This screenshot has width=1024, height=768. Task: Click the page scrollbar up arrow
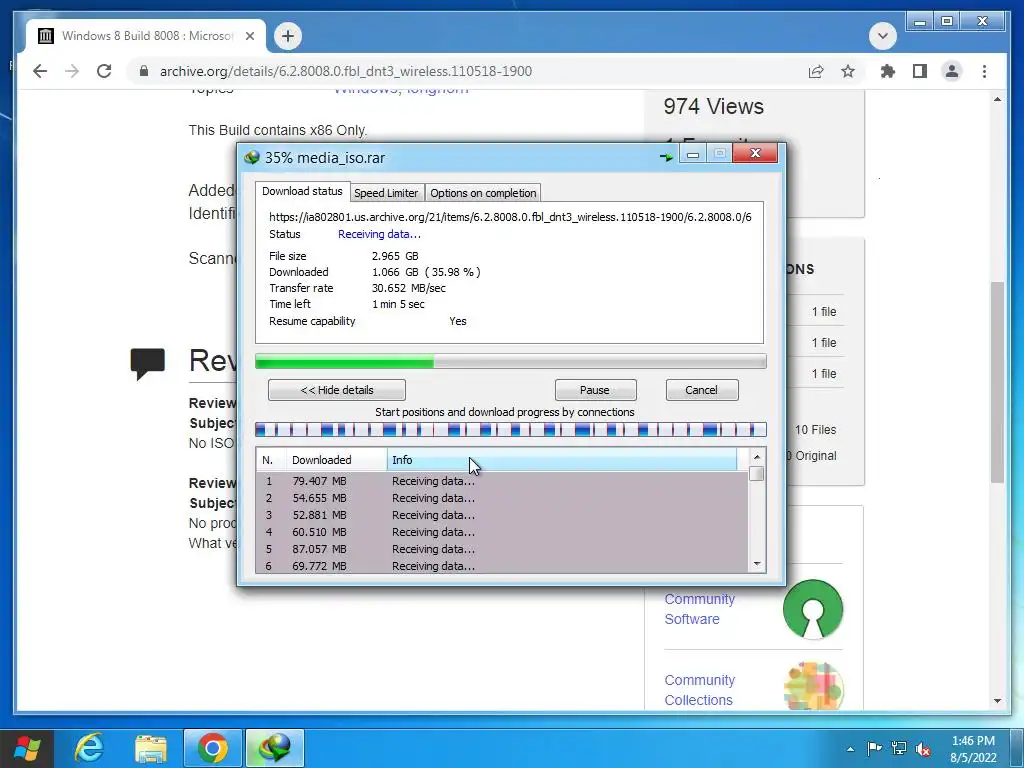997,99
